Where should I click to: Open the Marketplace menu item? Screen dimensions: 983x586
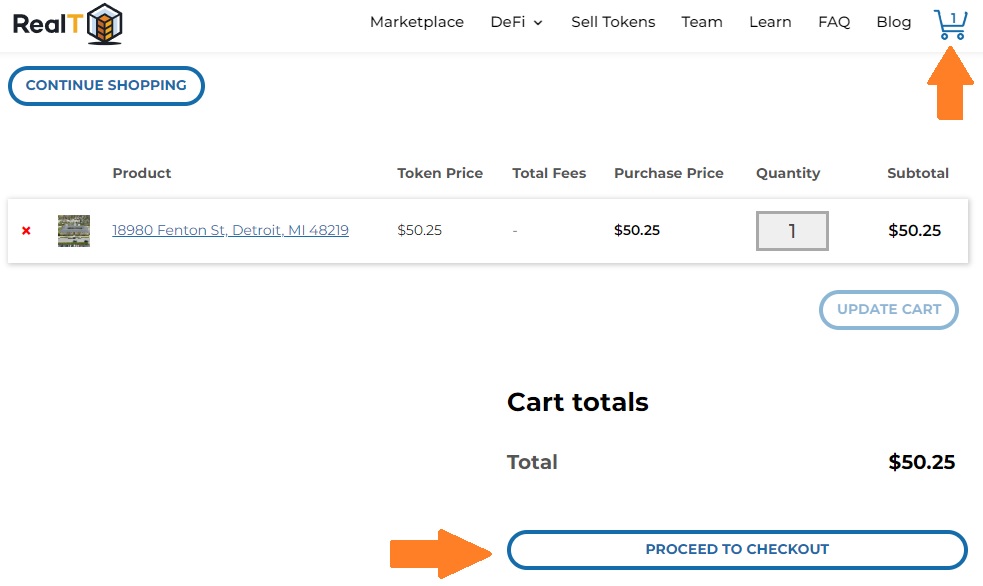(416, 22)
